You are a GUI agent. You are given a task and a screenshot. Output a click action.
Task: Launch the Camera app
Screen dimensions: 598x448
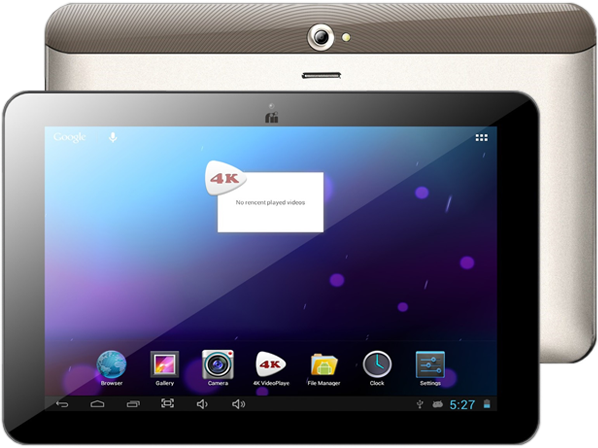pyautogui.click(x=218, y=367)
